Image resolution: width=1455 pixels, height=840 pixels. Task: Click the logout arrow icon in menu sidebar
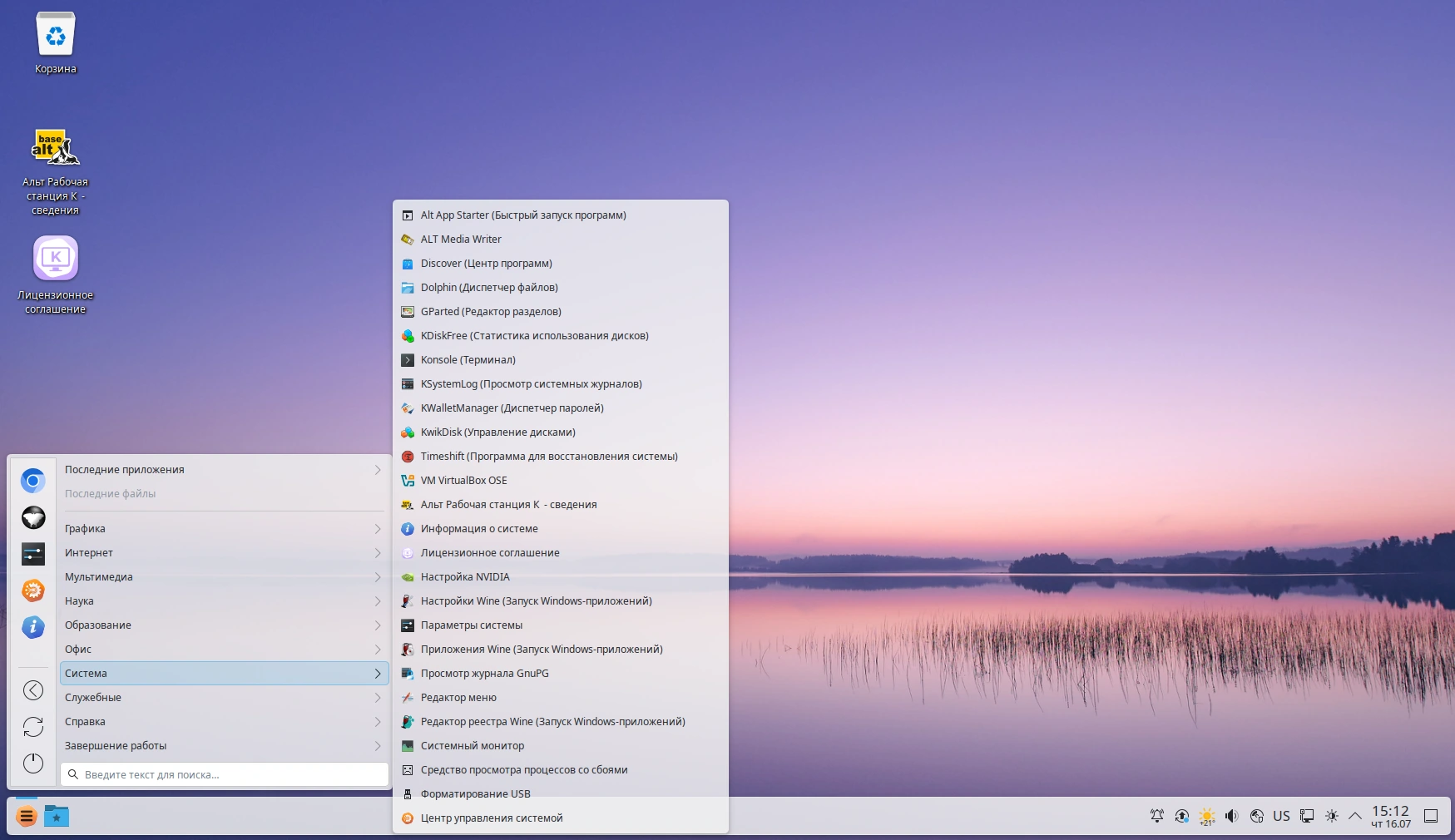pyautogui.click(x=33, y=690)
